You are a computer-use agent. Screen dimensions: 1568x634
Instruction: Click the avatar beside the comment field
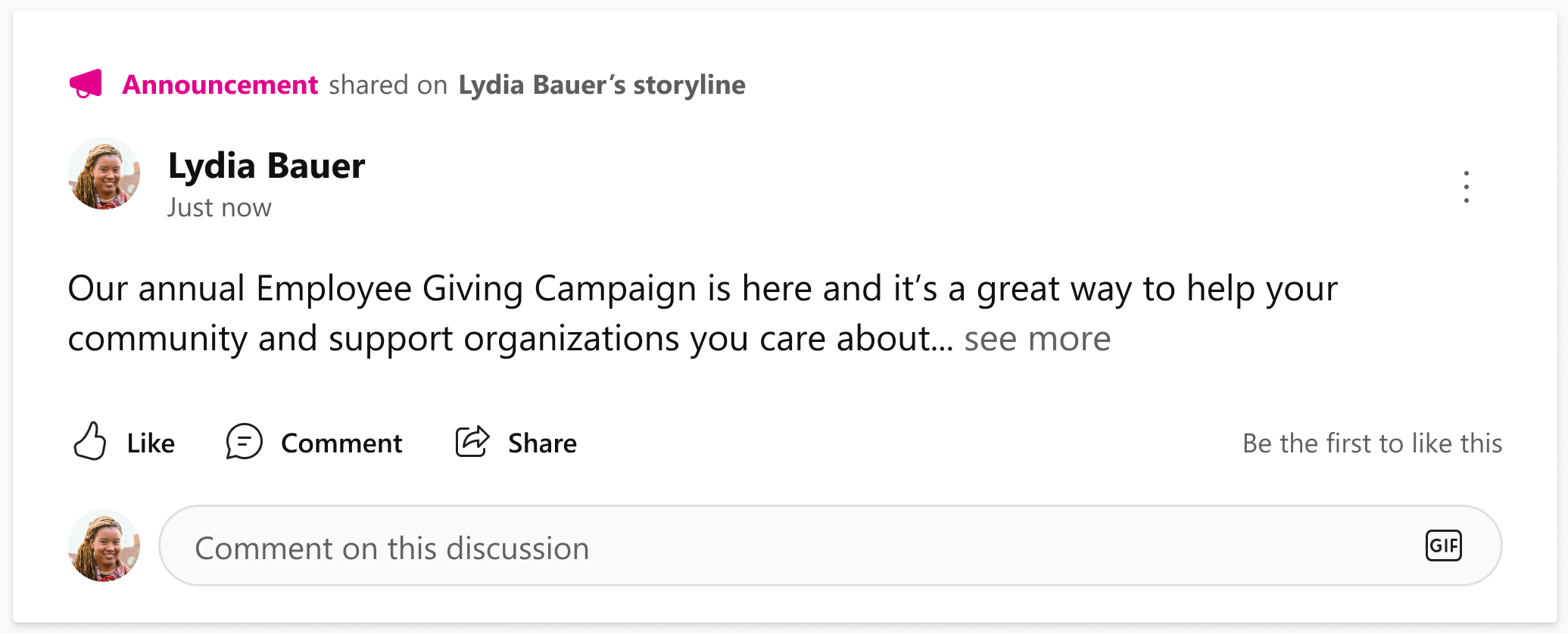(104, 546)
